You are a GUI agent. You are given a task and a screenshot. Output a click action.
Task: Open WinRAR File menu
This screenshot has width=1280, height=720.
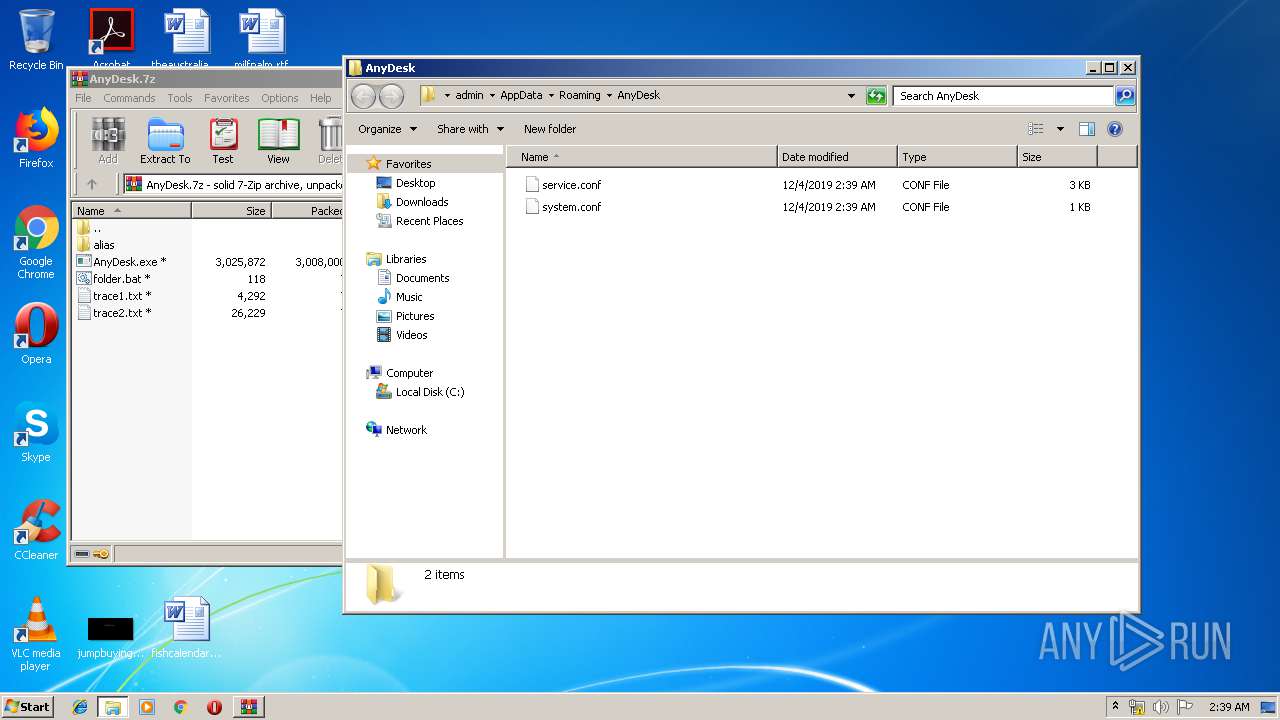pyautogui.click(x=83, y=98)
